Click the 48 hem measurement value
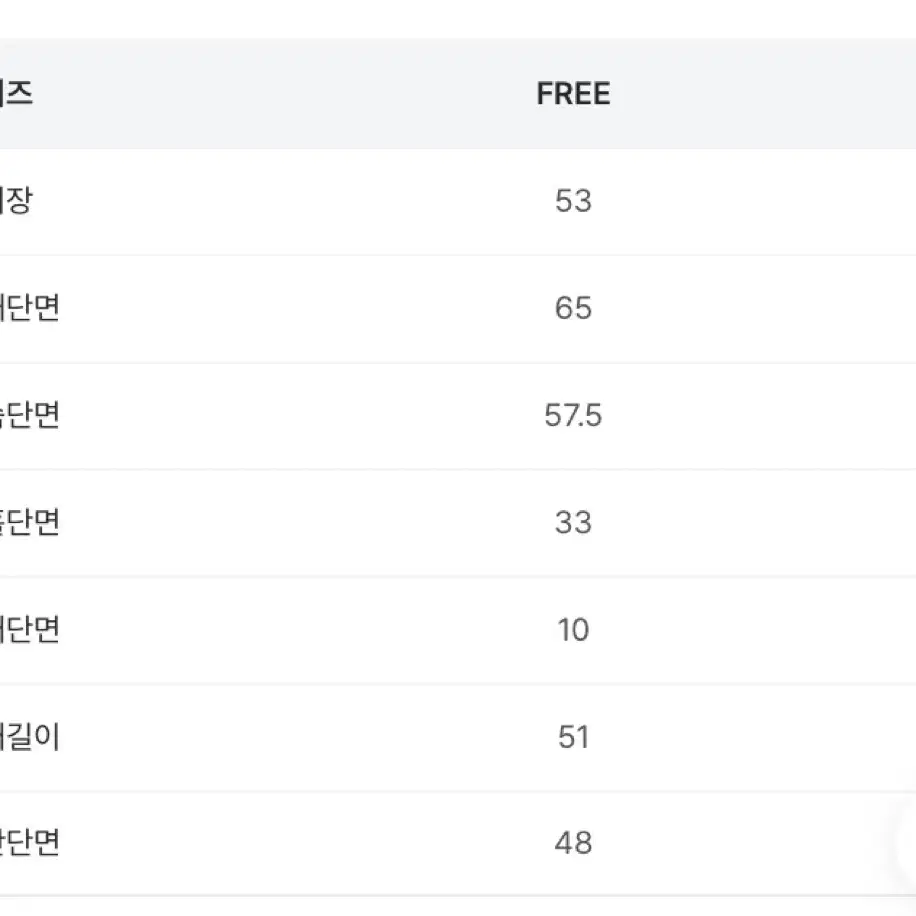 (573, 843)
